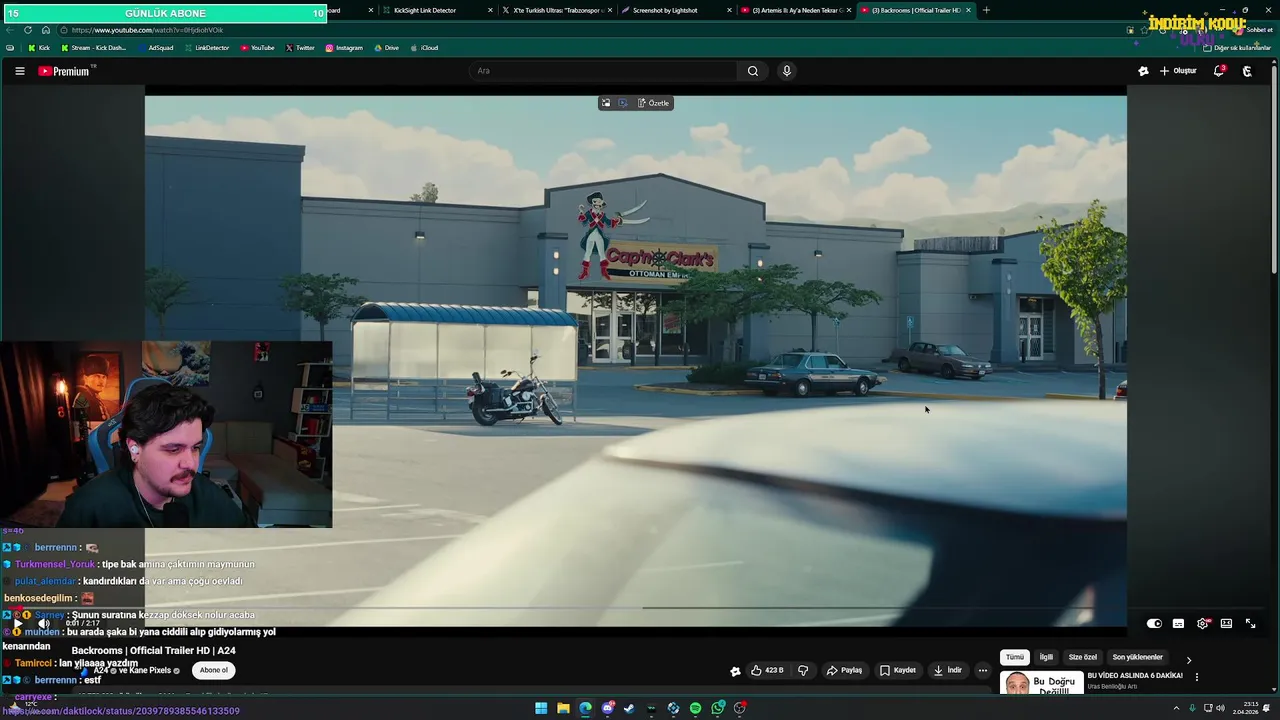Viewport: 1280px width, 720px height.
Task: Open options for BU VİDEO ASLINDA 6 DAKİKA
Action: (x=1196, y=677)
